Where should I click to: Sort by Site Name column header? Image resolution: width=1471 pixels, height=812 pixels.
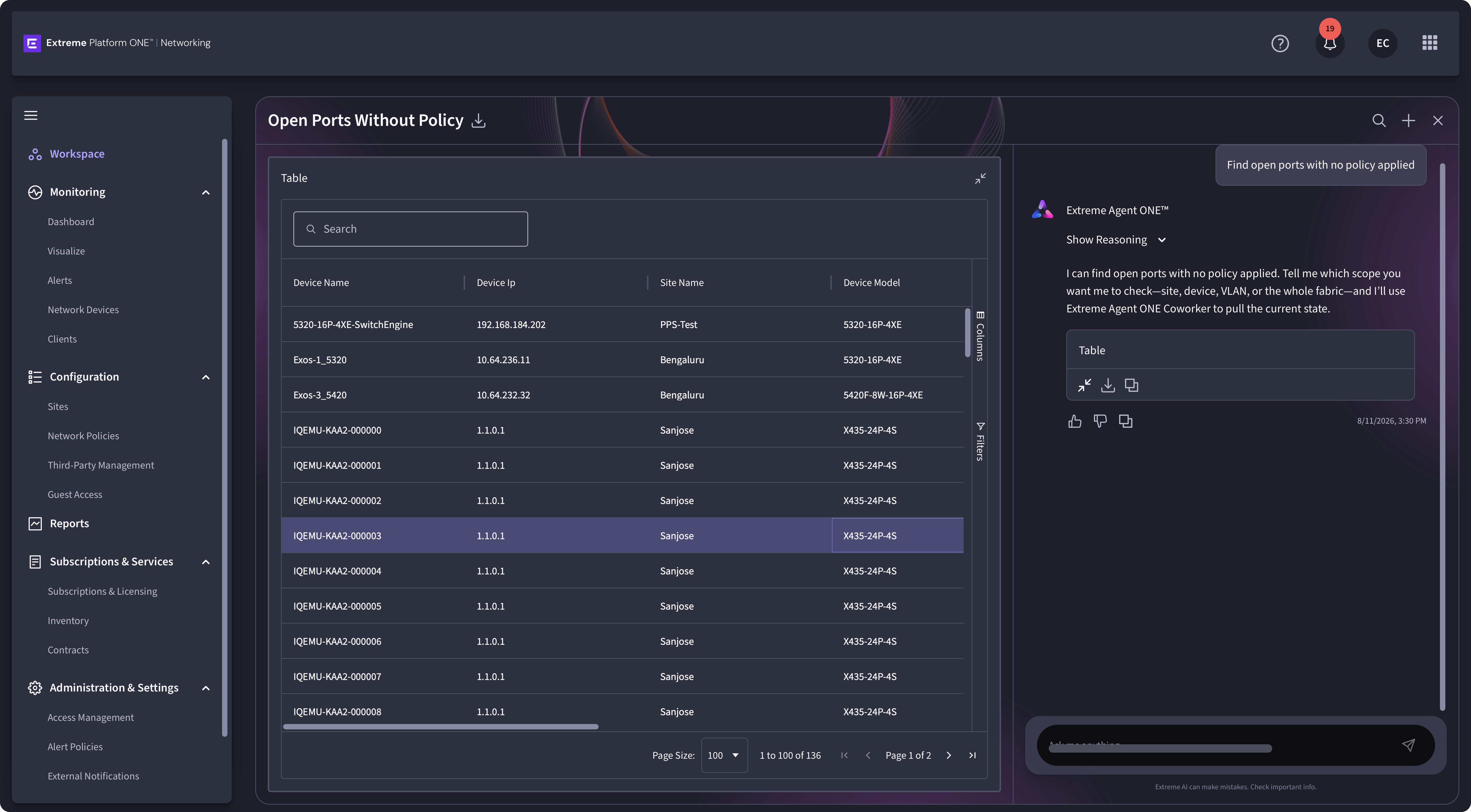682,283
